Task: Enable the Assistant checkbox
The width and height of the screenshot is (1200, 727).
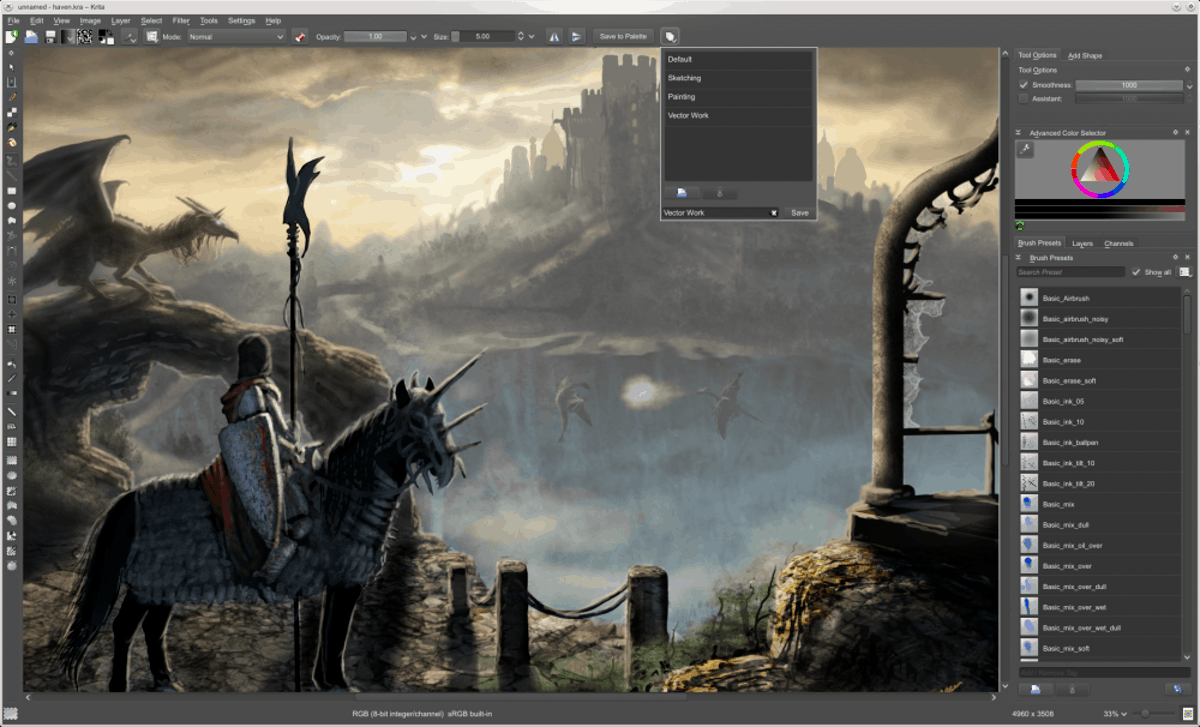Action: tap(1024, 99)
